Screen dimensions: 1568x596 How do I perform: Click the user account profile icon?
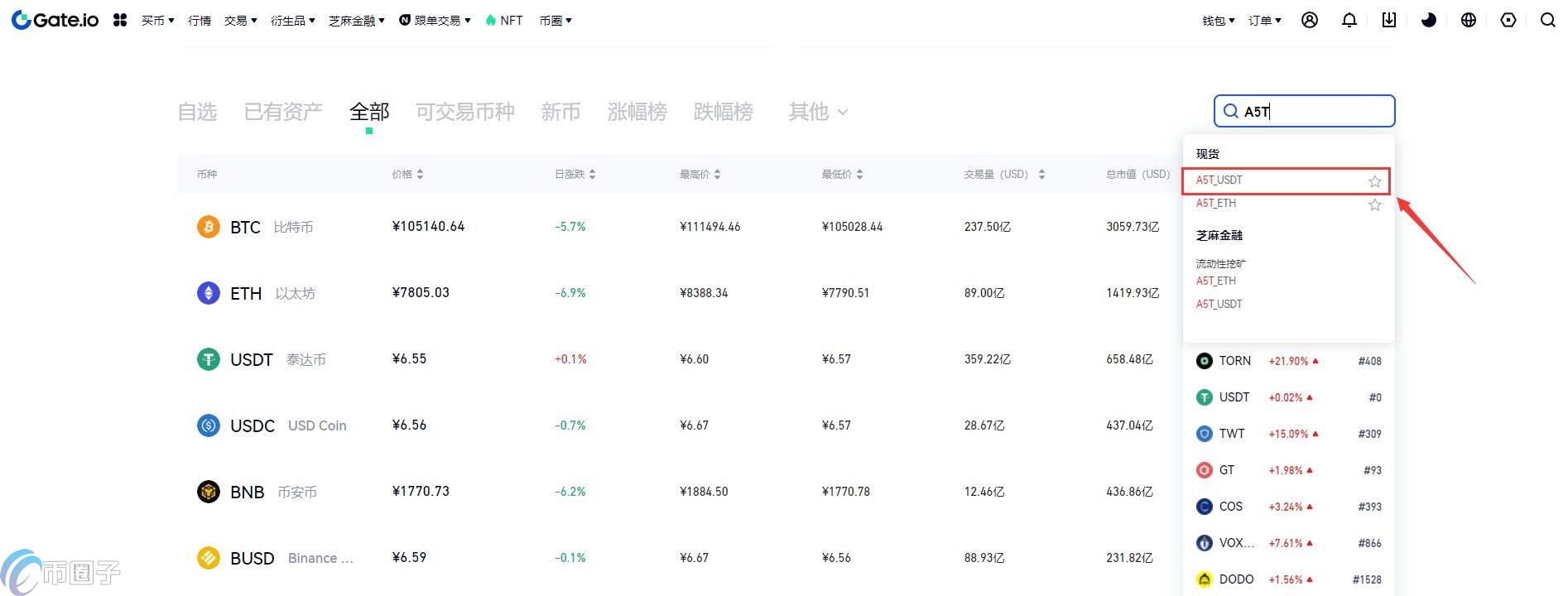point(1309,20)
